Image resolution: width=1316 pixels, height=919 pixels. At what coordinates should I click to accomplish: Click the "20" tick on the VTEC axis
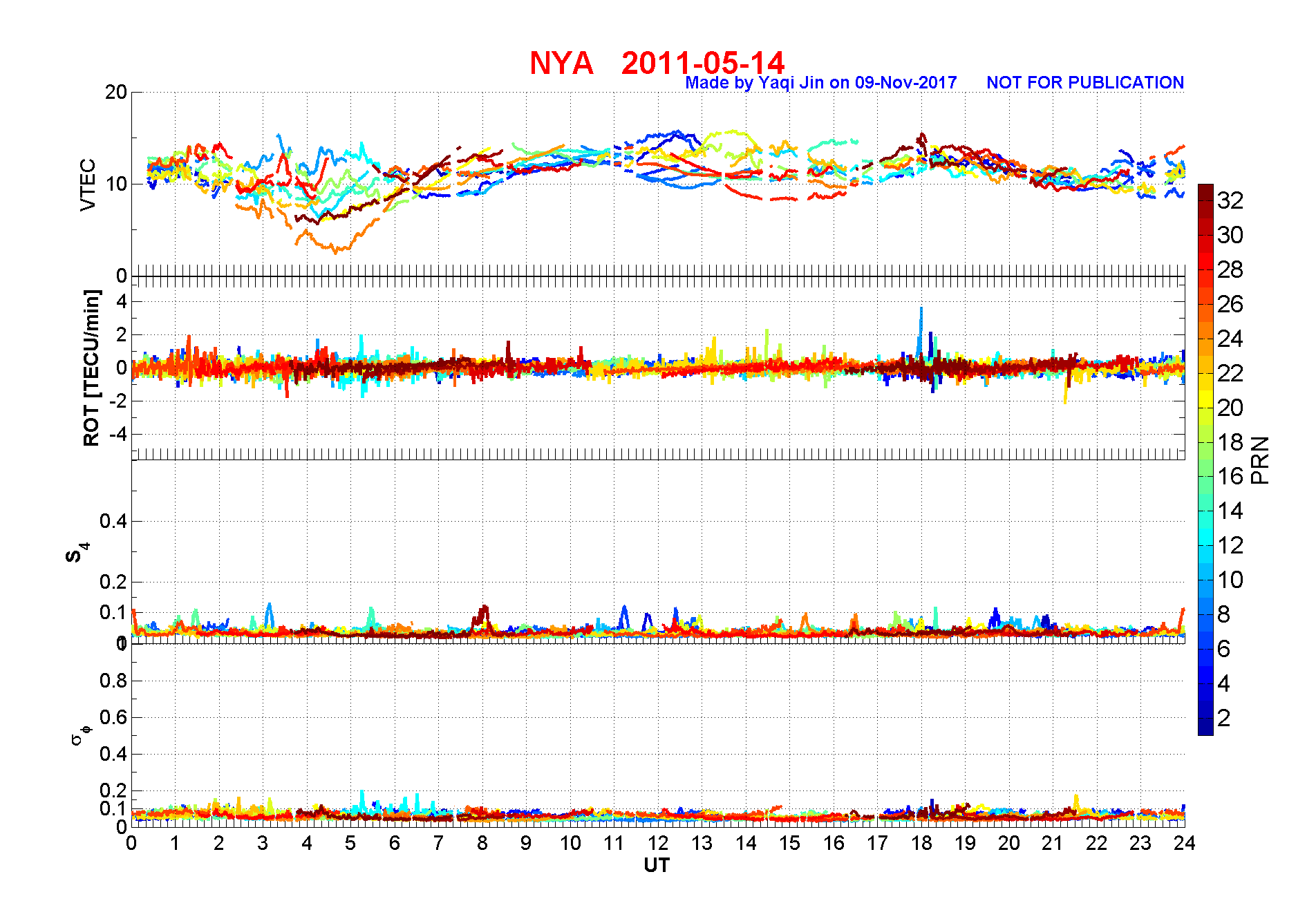click(116, 92)
